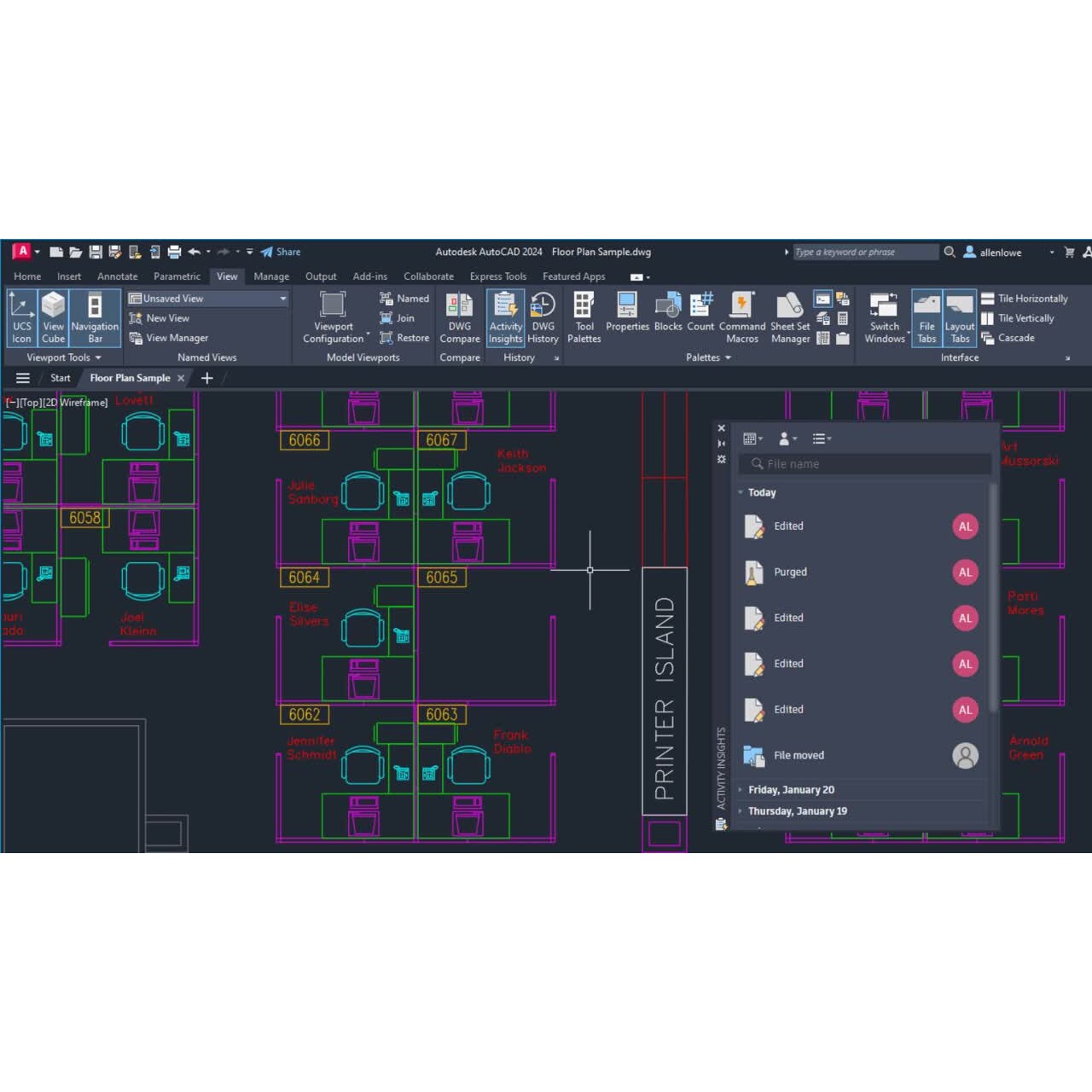Image resolution: width=1092 pixels, height=1092 pixels.
Task: Toggle the Navigation Bar on
Action: (94, 317)
